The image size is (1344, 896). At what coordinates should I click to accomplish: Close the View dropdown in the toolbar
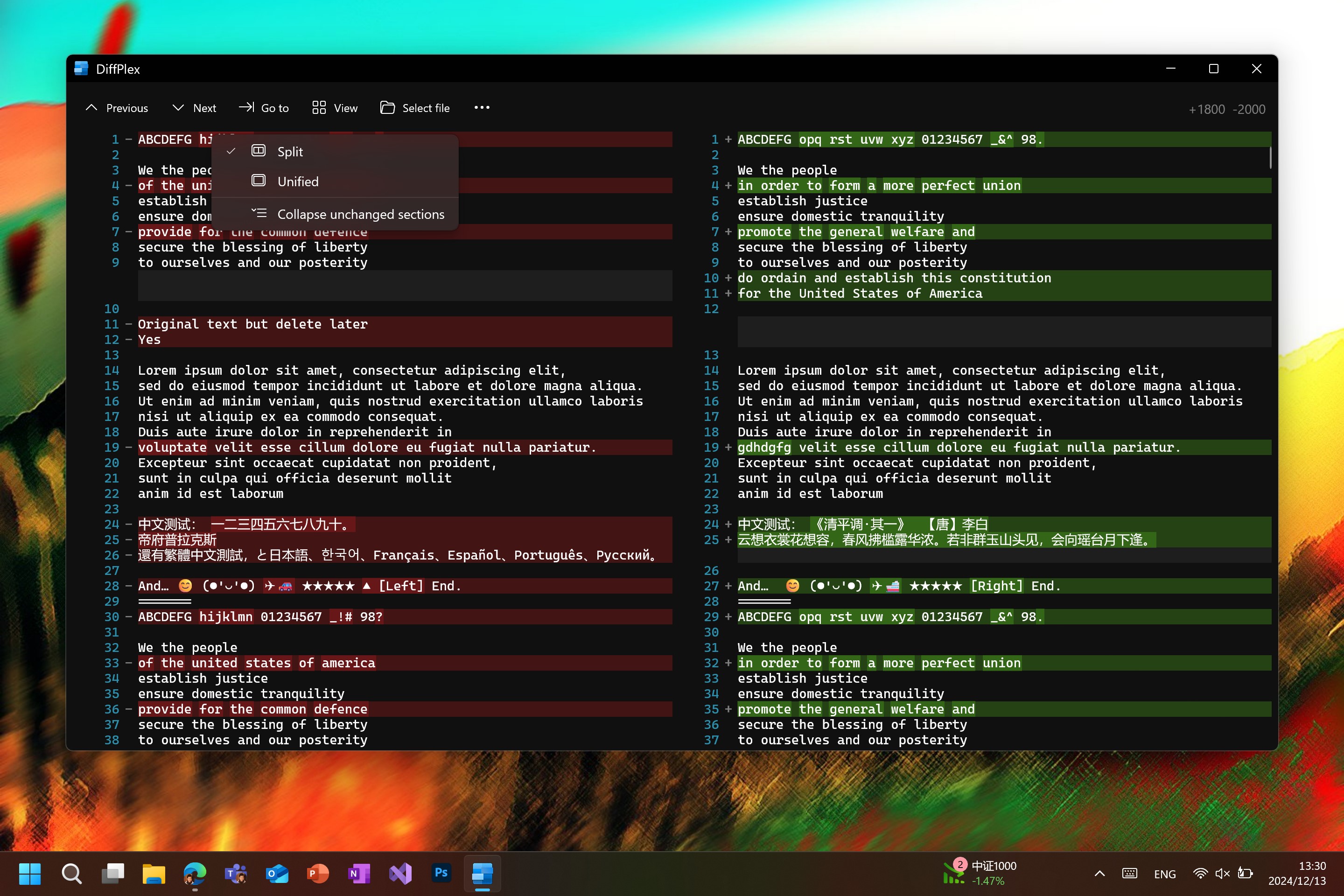pos(335,108)
